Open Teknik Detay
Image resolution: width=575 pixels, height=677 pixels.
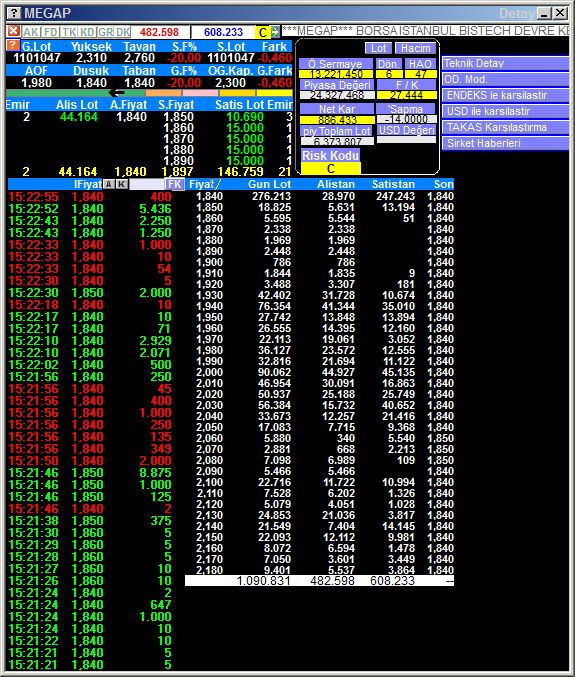point(505,63)
